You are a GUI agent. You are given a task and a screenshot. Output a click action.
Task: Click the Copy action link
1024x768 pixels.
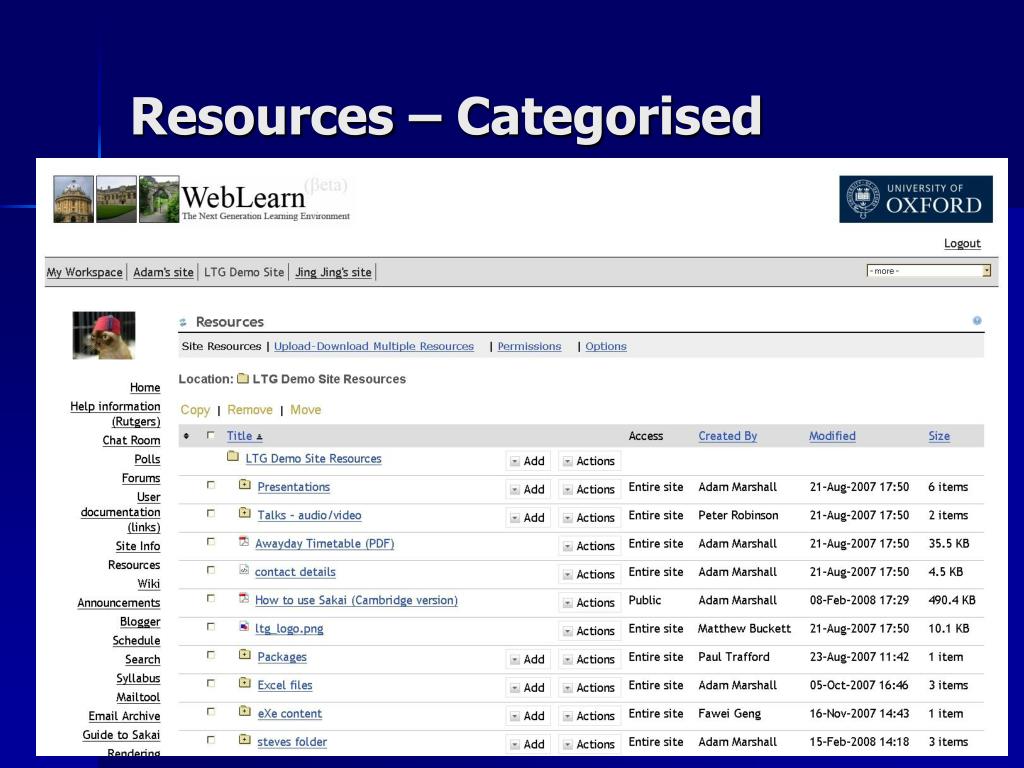195,409
